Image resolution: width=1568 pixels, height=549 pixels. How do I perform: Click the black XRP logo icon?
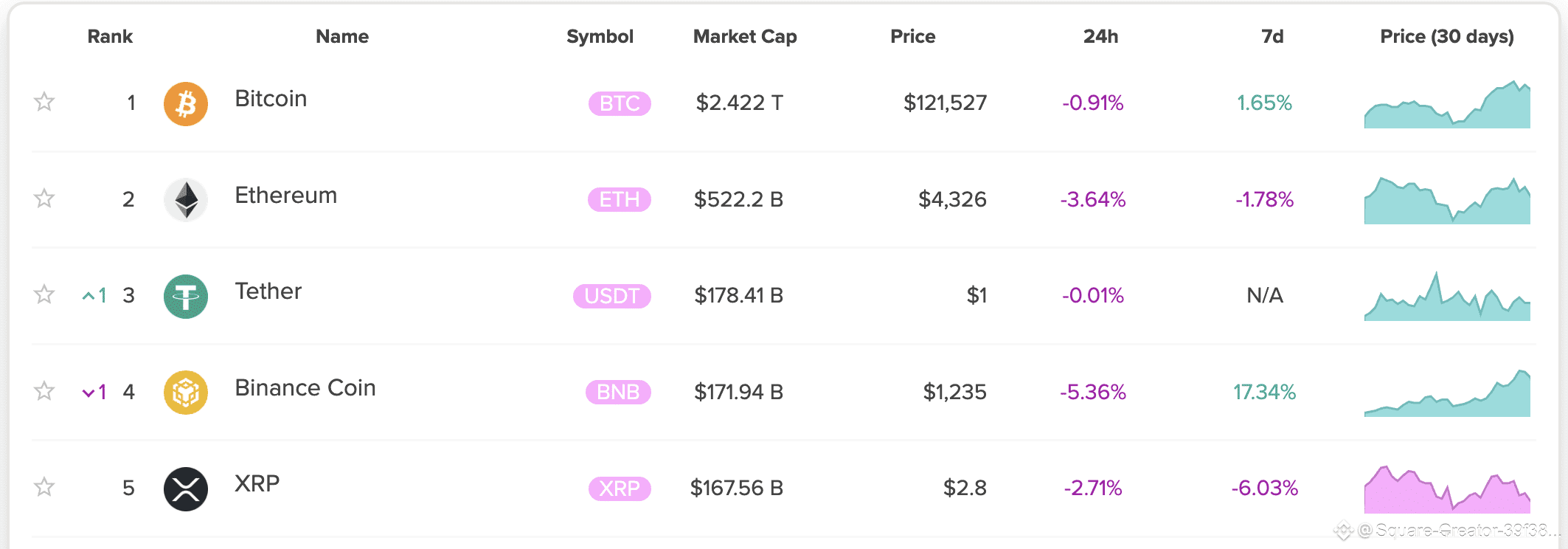pyautogui.click(x=185, y=488)
